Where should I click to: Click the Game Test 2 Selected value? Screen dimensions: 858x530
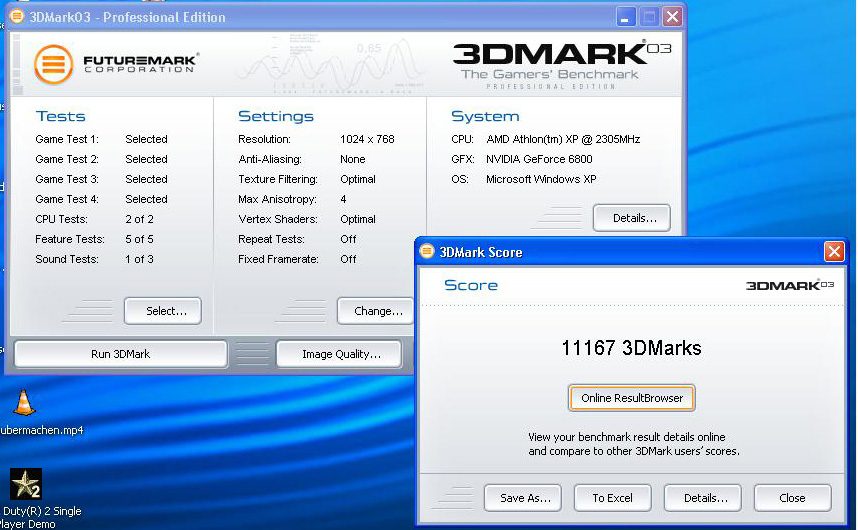tap(146, 159)
